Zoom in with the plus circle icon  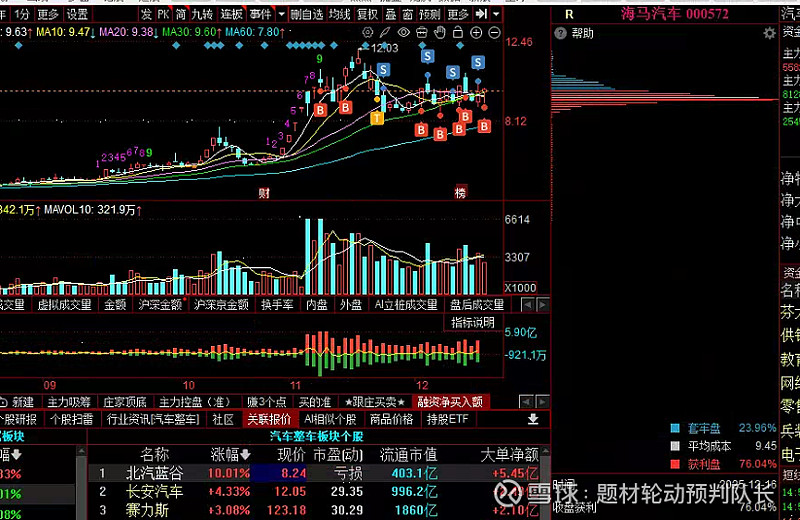476,33
